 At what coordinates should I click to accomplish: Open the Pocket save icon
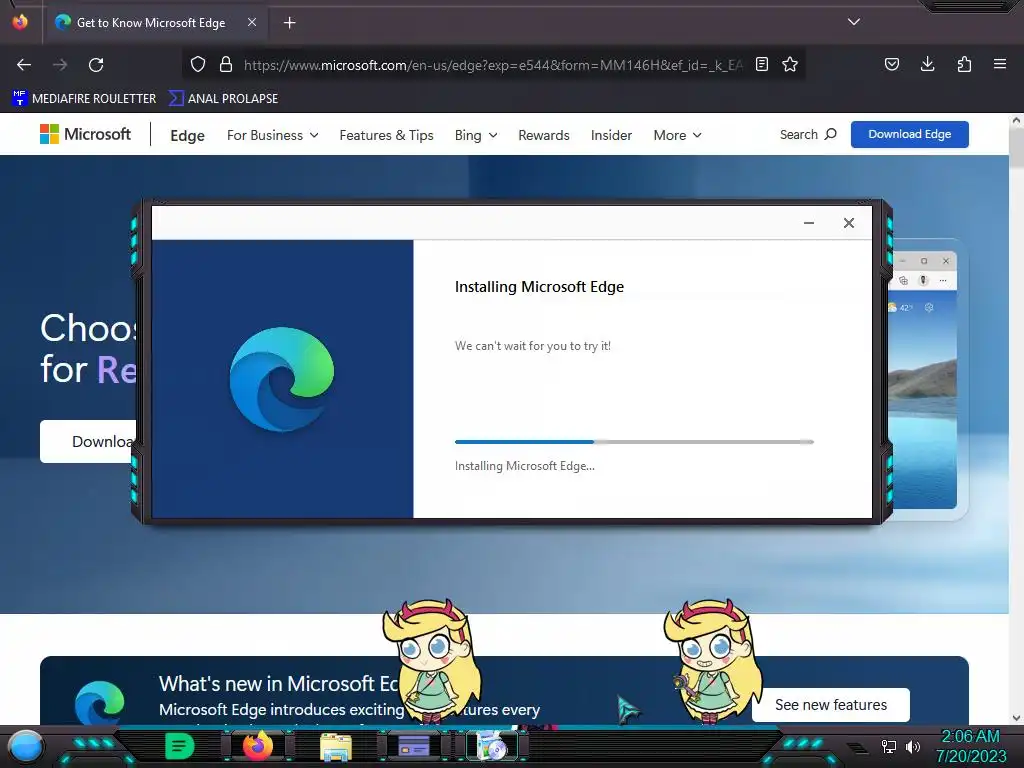pyautogui.click(x=892, y=64)
